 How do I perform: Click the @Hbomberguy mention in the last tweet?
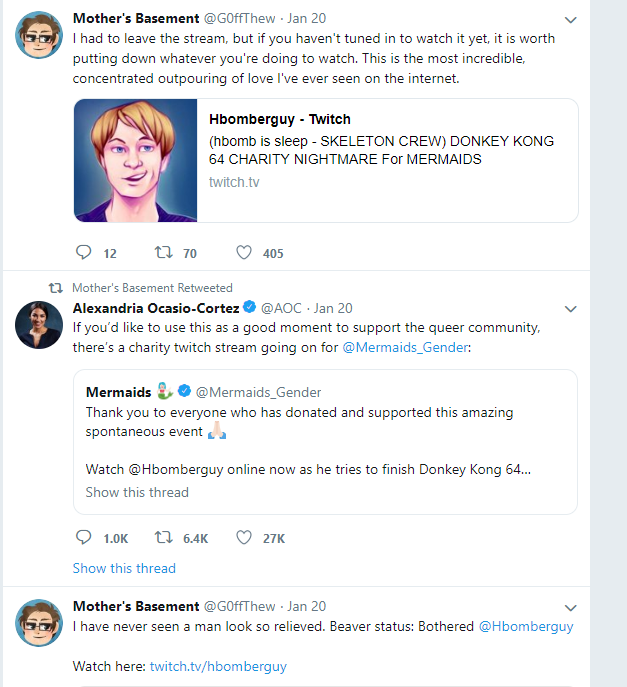click(526, 627)
